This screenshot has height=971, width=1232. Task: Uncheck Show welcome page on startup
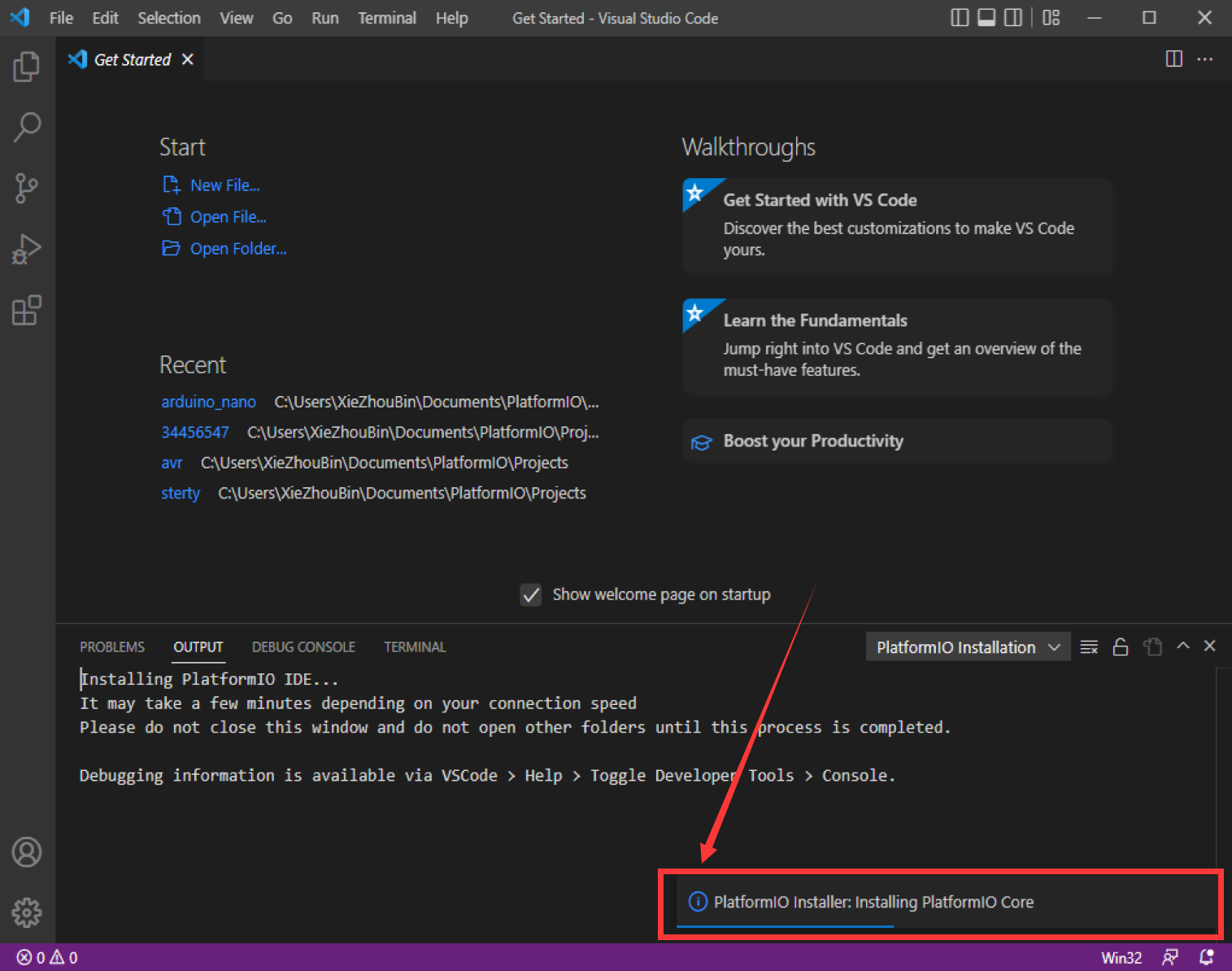tap(530, 594)
